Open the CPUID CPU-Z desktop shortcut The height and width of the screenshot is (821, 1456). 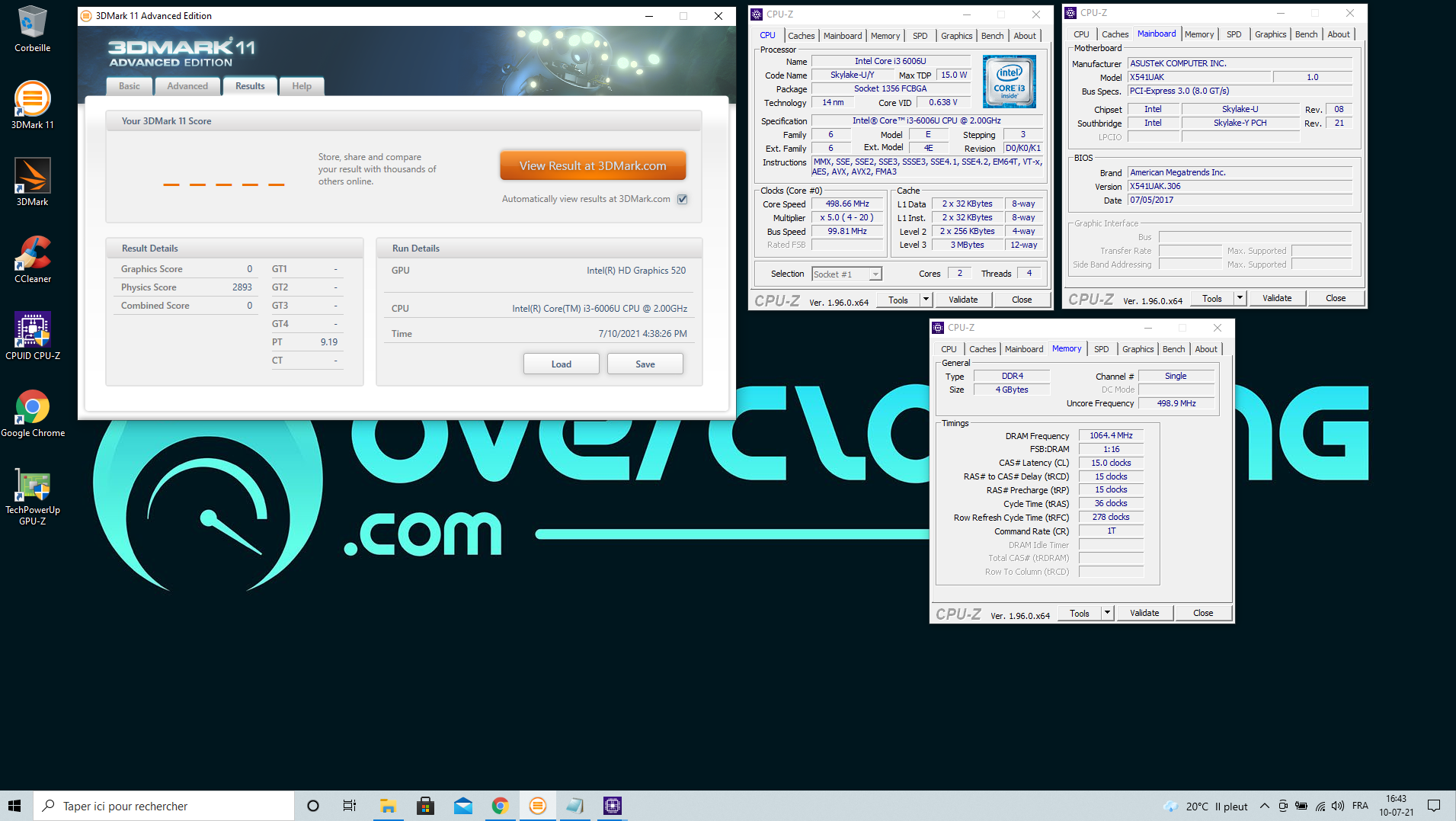click(32, 335)
